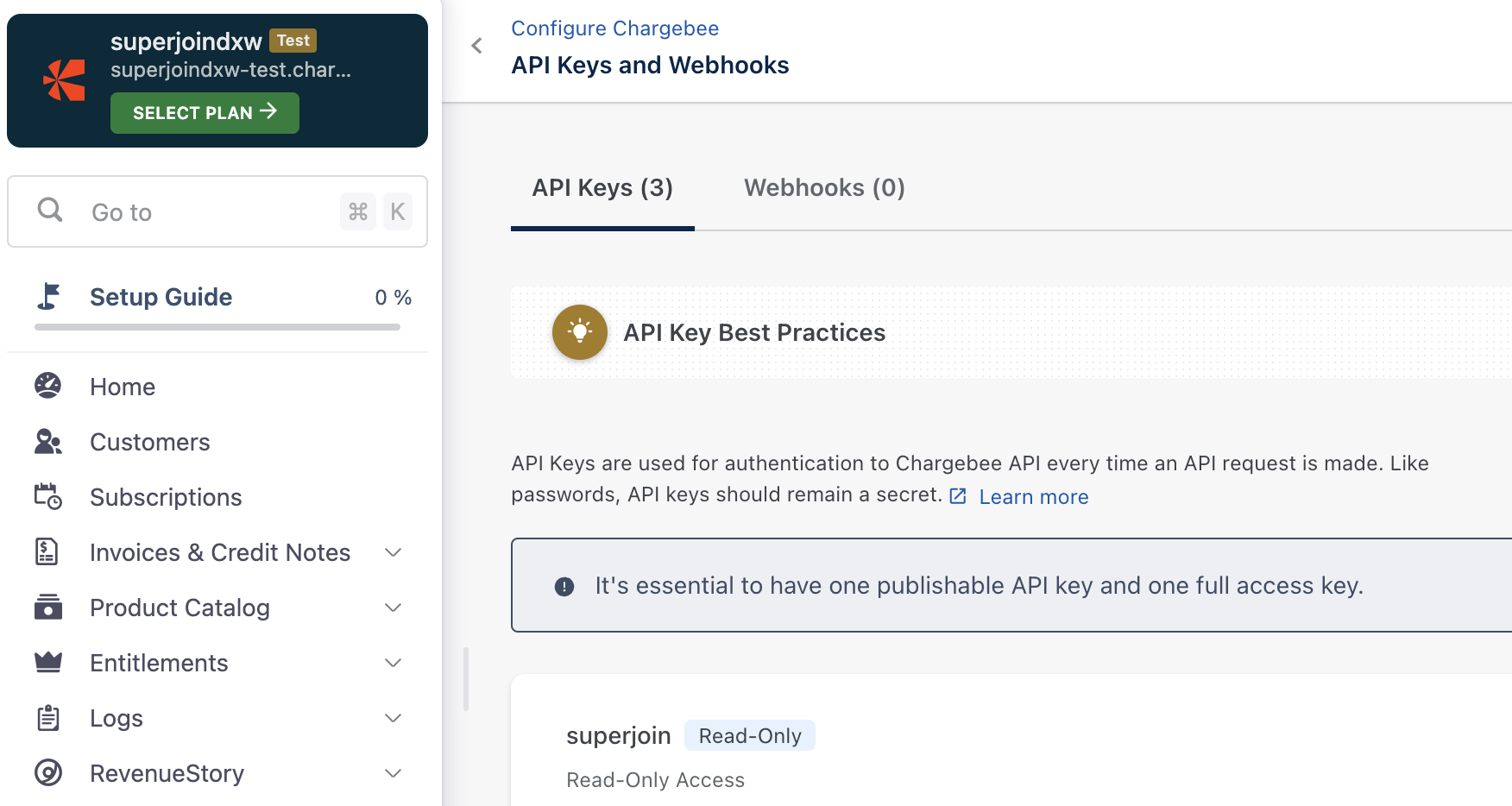1512x806 pixels.
Task: Expand the RevenueStory chevron
Action: click(x=393, y=773)
